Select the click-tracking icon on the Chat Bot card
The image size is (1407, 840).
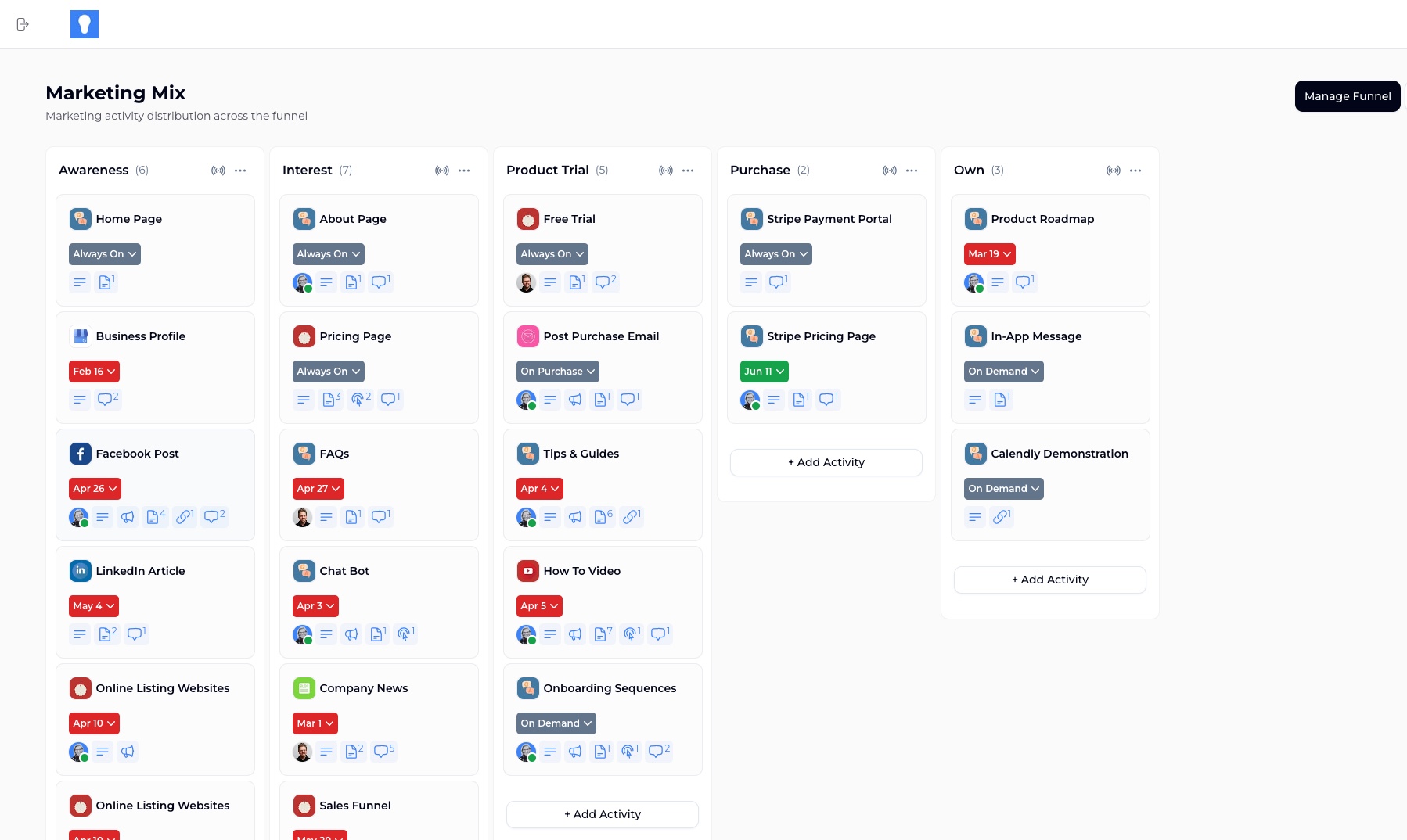405,634
